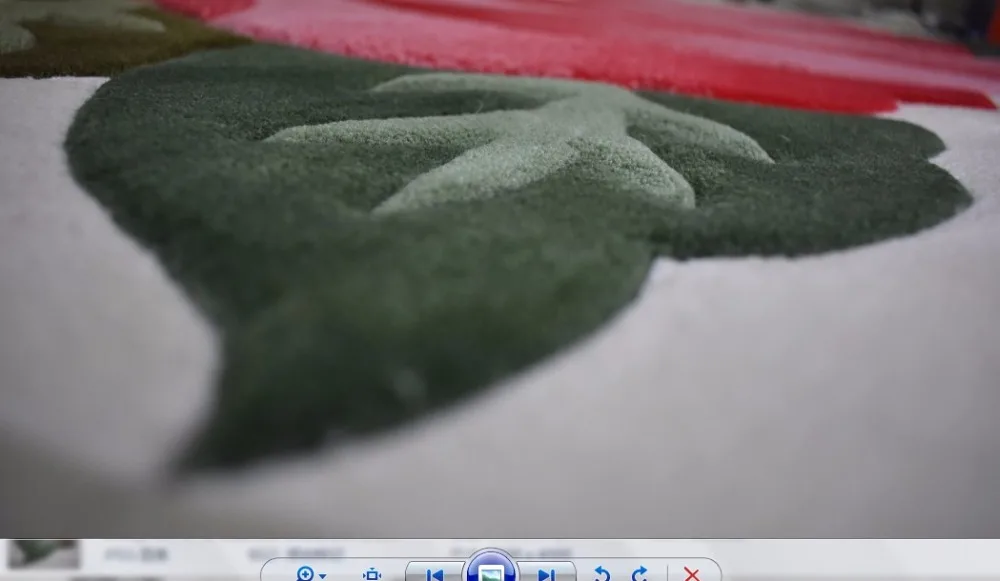The image size is (1000, 581).
Task: Open the zoom magnifier control
Action: 305,574
